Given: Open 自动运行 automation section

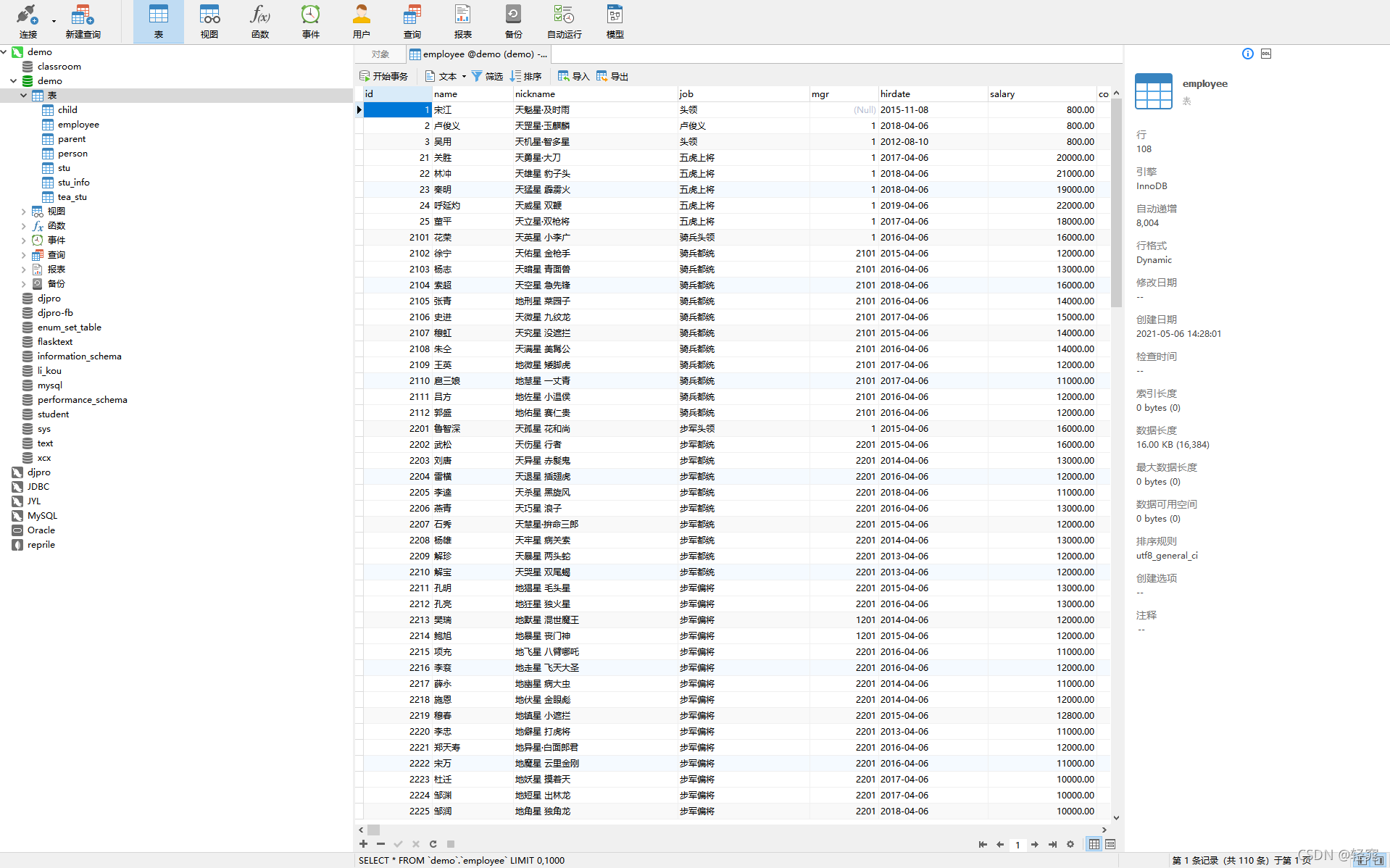Looking at the screenshot, I should [x=565, y=22].
